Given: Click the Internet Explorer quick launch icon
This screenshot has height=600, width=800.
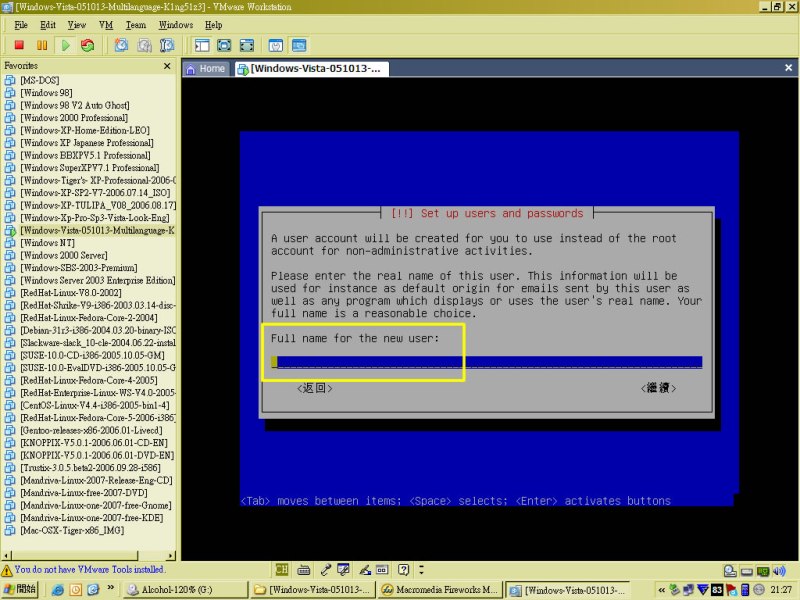Looking at the screenshot, I should pyautogui.click(x=58, y=590).
